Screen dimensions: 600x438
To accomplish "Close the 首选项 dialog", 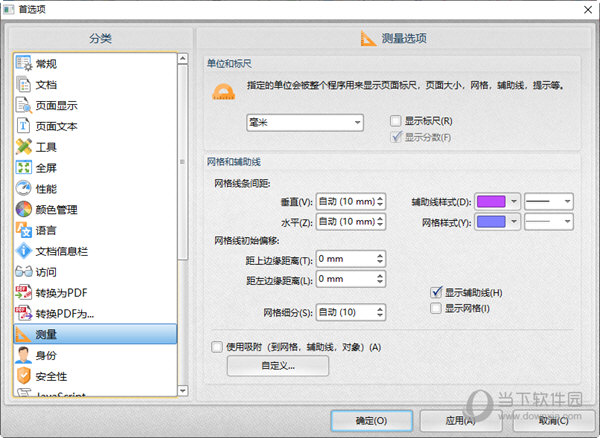I will [588, 10].
